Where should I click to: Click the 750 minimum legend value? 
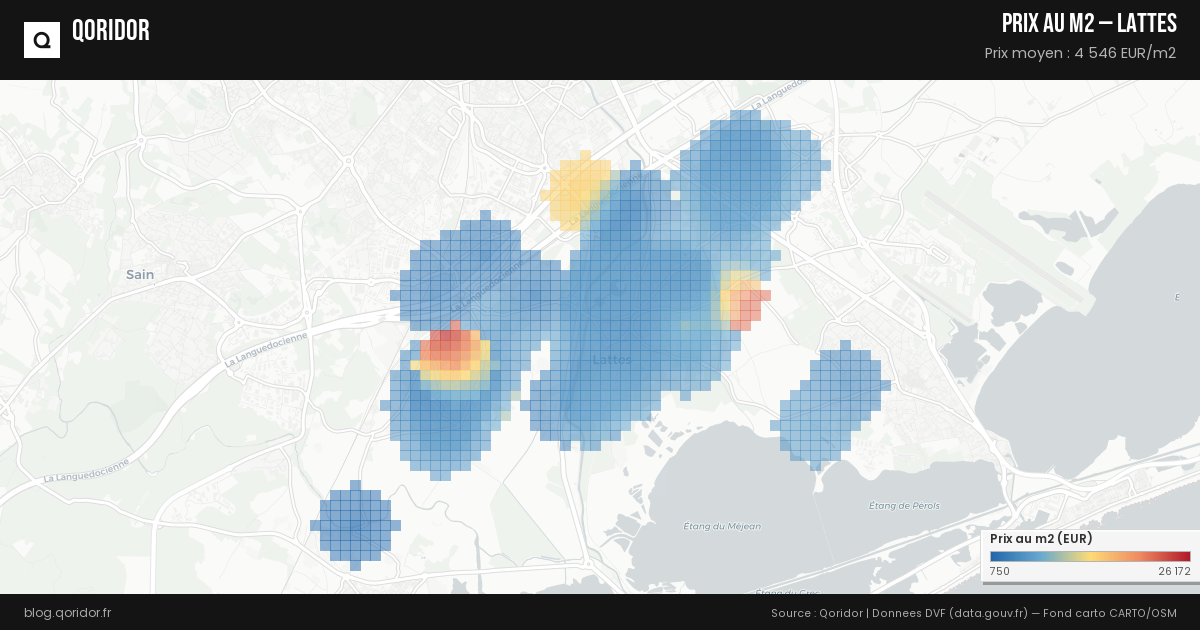[999, 572]
